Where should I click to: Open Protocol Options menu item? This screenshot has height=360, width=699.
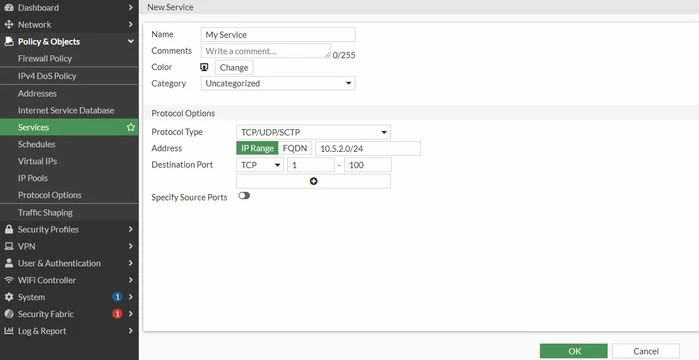point(69,195)
